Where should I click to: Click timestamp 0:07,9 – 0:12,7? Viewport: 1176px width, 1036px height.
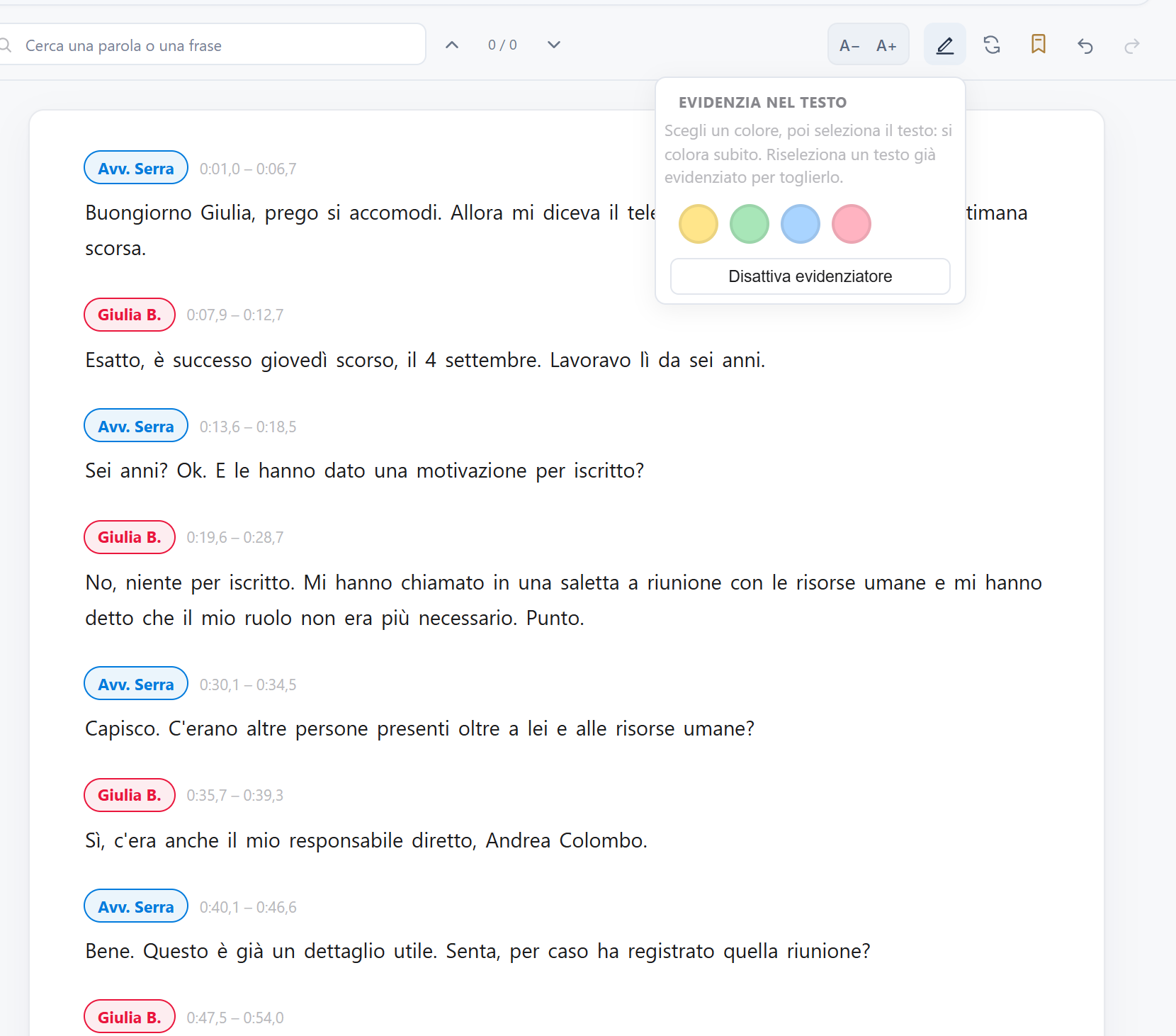click(x=235, y=315)
